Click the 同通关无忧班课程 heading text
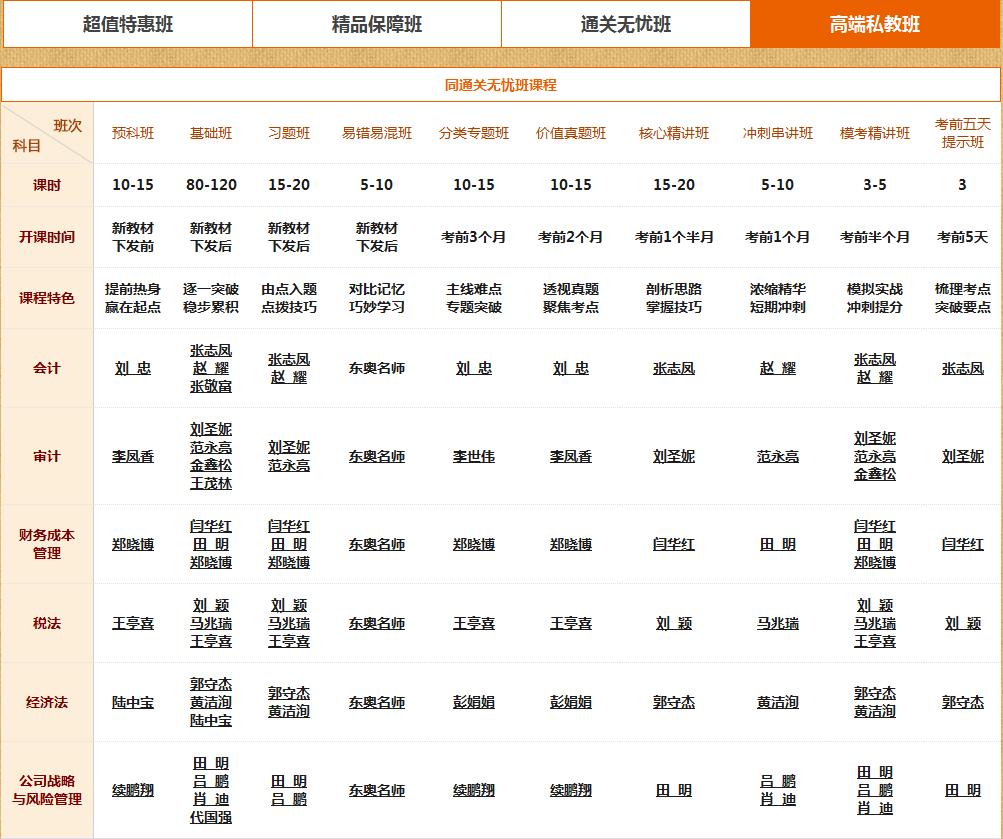Image resolution: width=1003 pixels, height=839 pixels. [500, 85]
